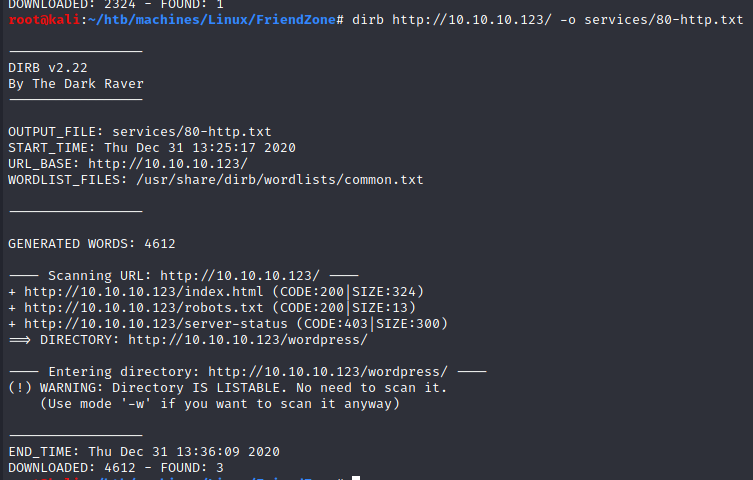This screenshot has height=480, width=753.
Task: Click the START_TIME timestamp line
Action: [152, 148]
